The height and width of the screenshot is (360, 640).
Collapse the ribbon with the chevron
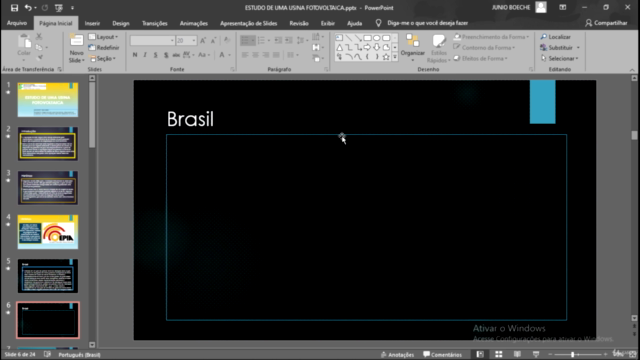(x=632, y=70)
